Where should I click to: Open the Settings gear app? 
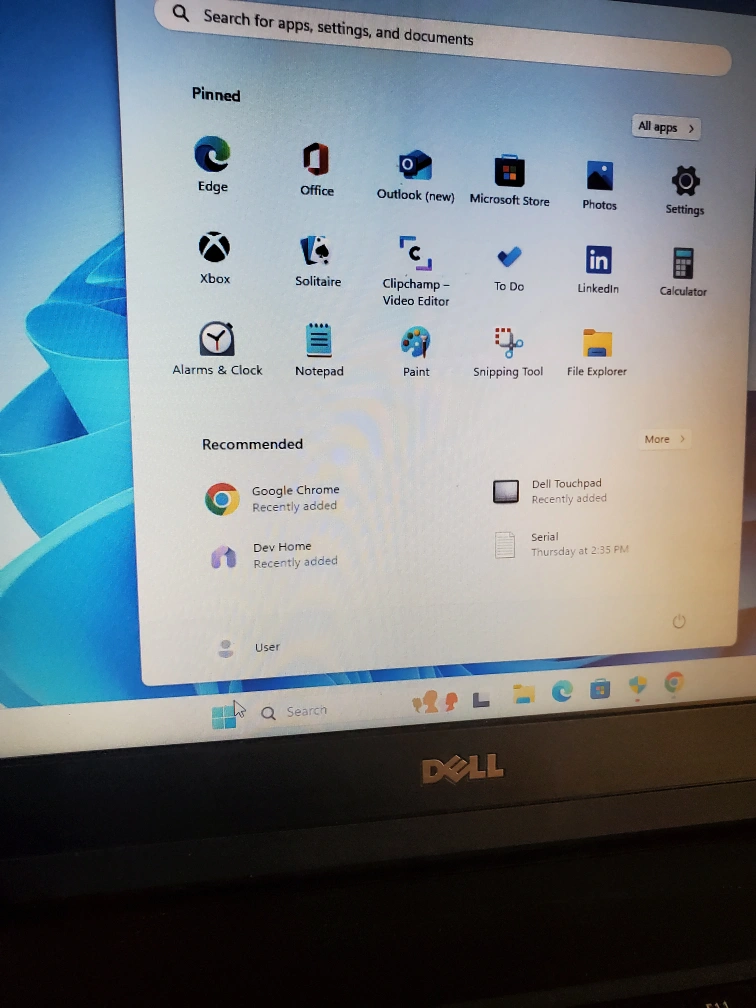(685, 184)
